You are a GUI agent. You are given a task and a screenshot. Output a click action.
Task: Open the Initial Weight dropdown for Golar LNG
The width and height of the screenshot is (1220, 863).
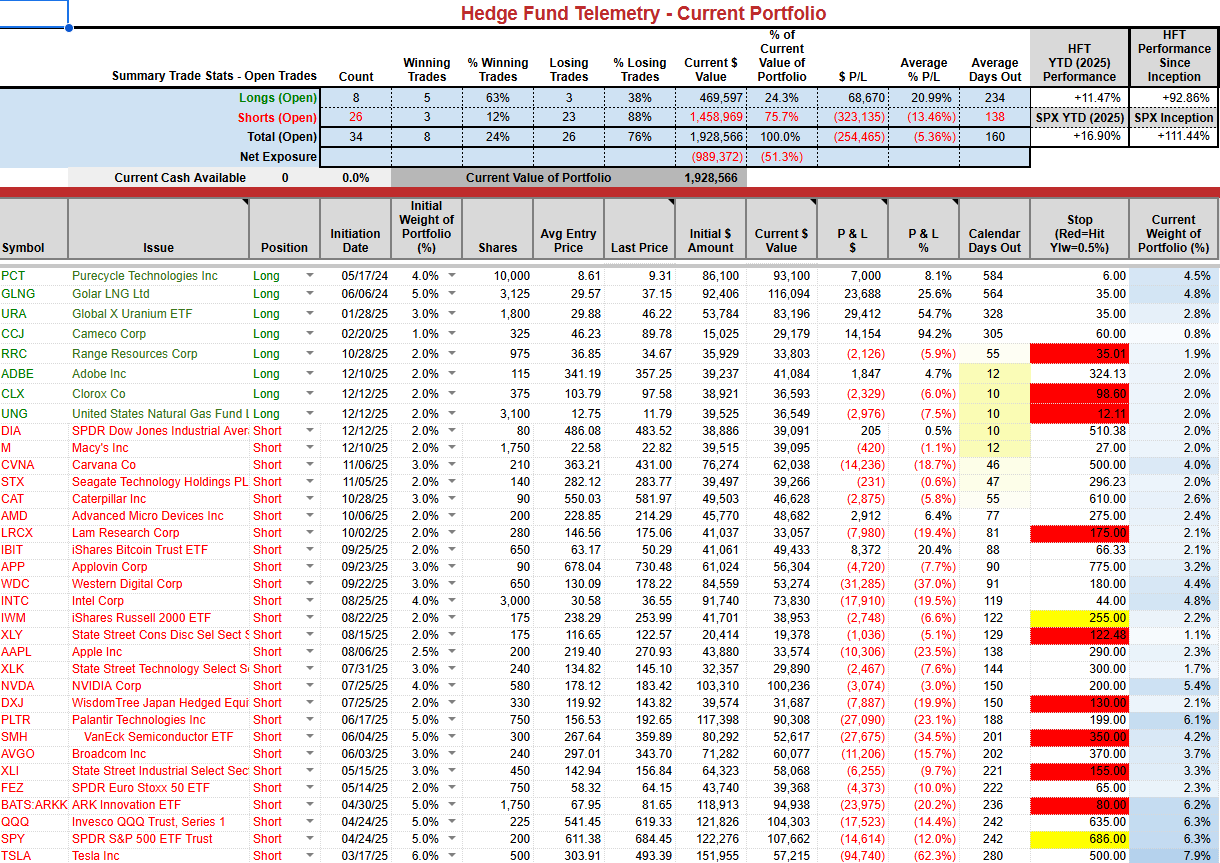453,294
